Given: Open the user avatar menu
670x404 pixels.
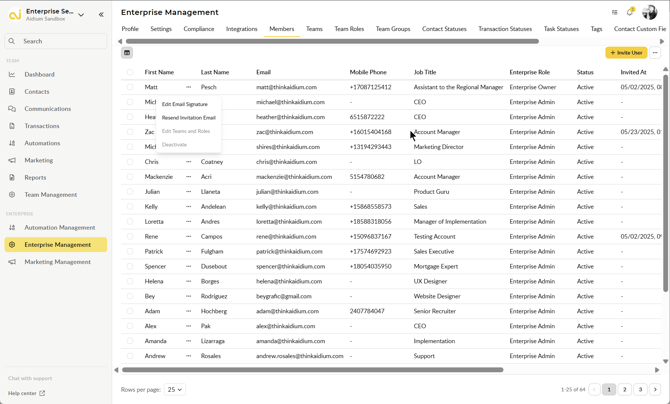Looking at the screenshot, I should [649, 12].
